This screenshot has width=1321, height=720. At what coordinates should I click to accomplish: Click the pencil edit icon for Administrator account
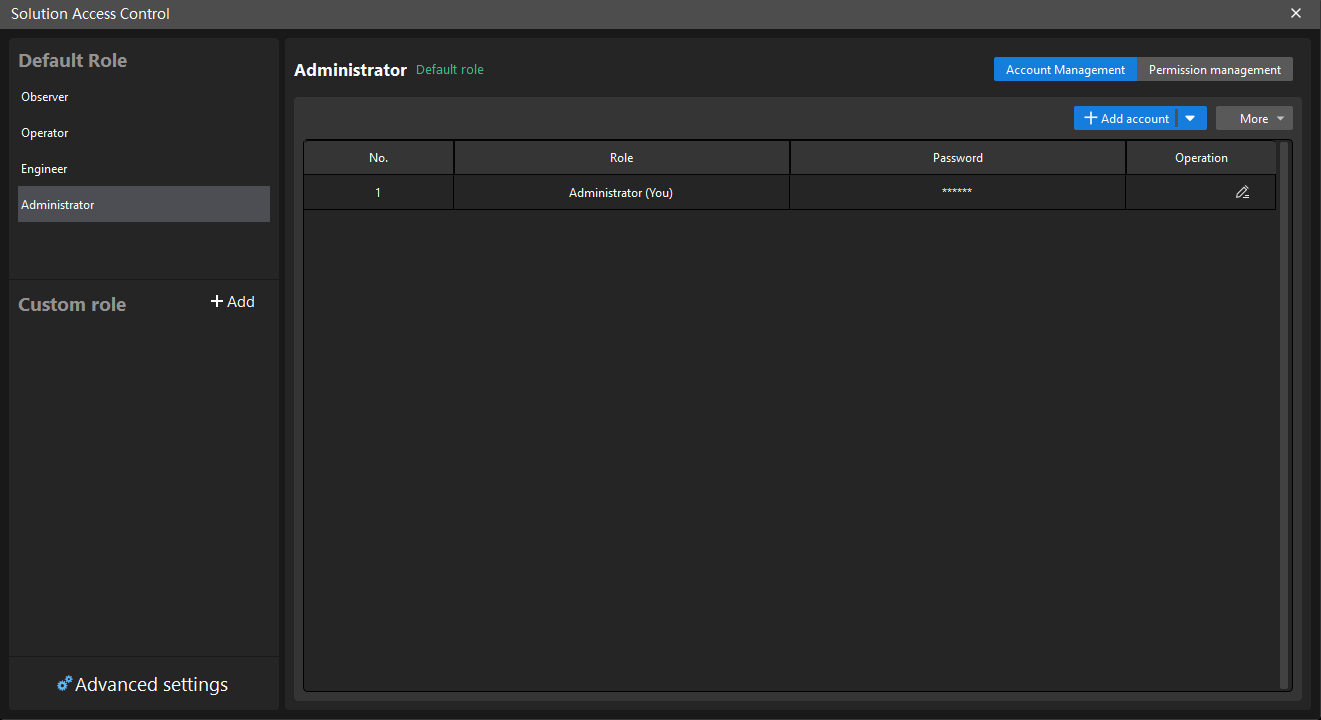[x=1242, y=192]
